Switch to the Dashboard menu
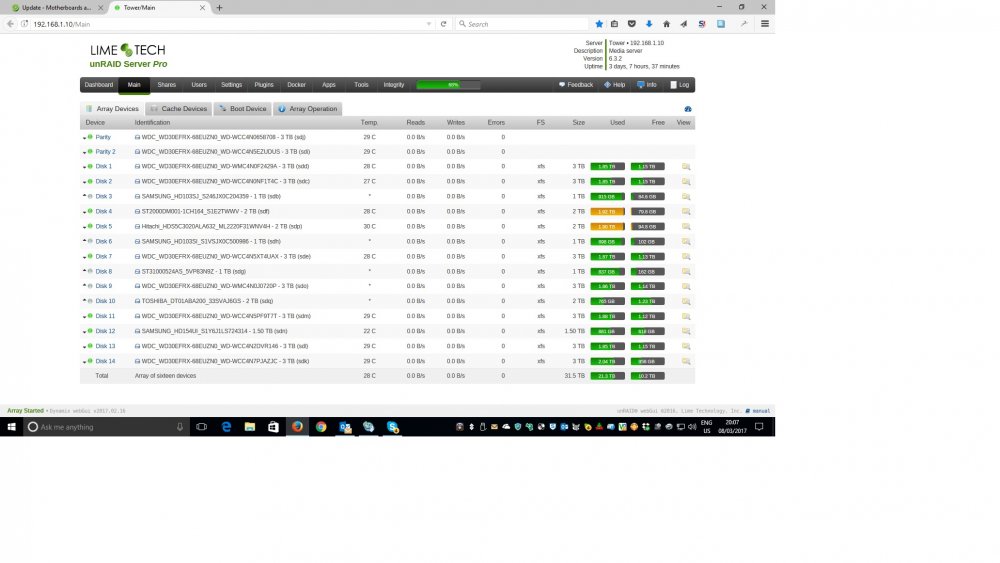Image resolution: width=1000 pixels, height=563 pixels. (99, 85)
